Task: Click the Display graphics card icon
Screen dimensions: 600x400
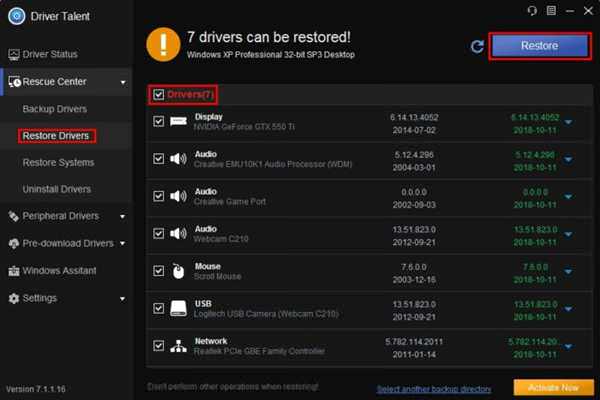Action: coord(178,121)
